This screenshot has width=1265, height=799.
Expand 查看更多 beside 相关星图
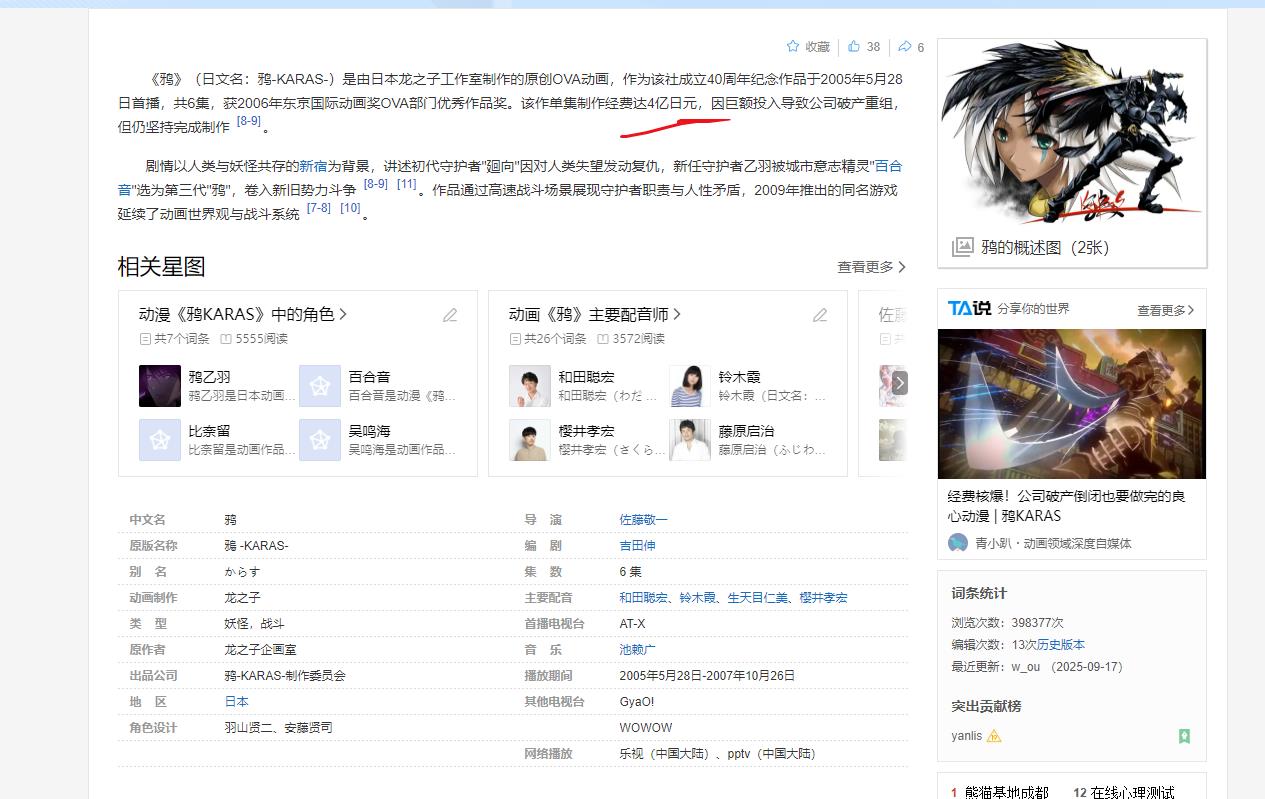871,267
